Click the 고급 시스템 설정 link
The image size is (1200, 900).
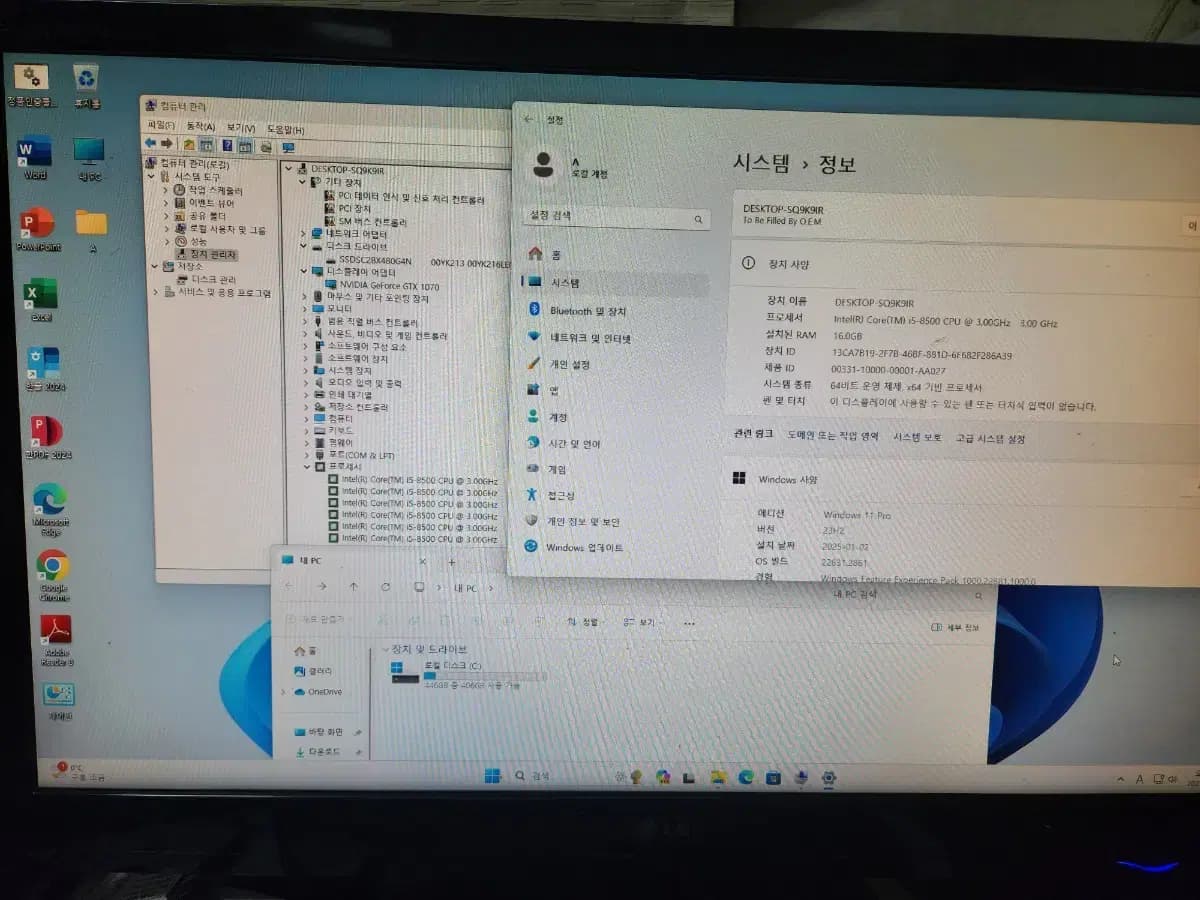click(989, 438)
